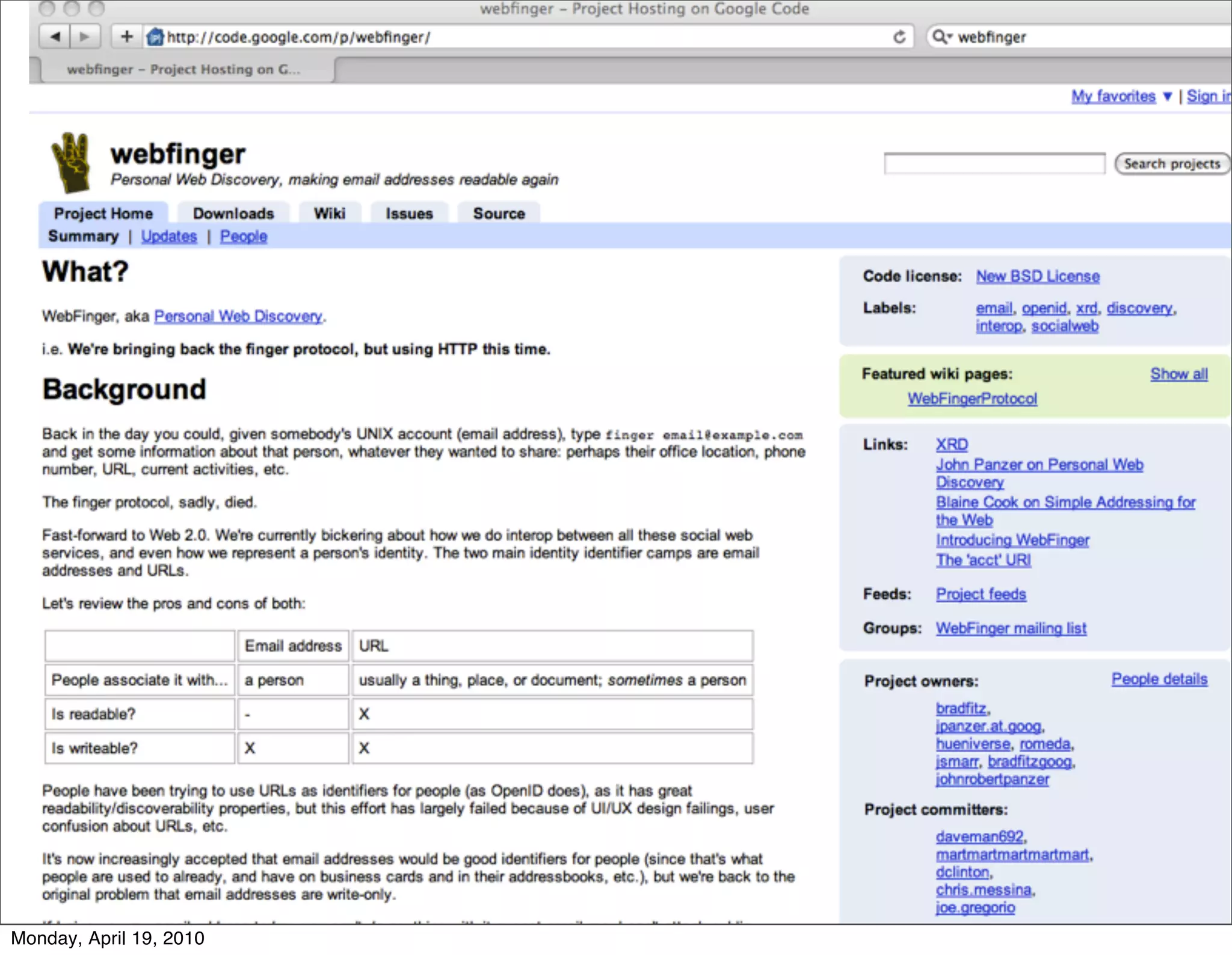Viewport: 1232px width, 955px height.
Task: Open the Downloads tab
Action: tap(233, 214)
